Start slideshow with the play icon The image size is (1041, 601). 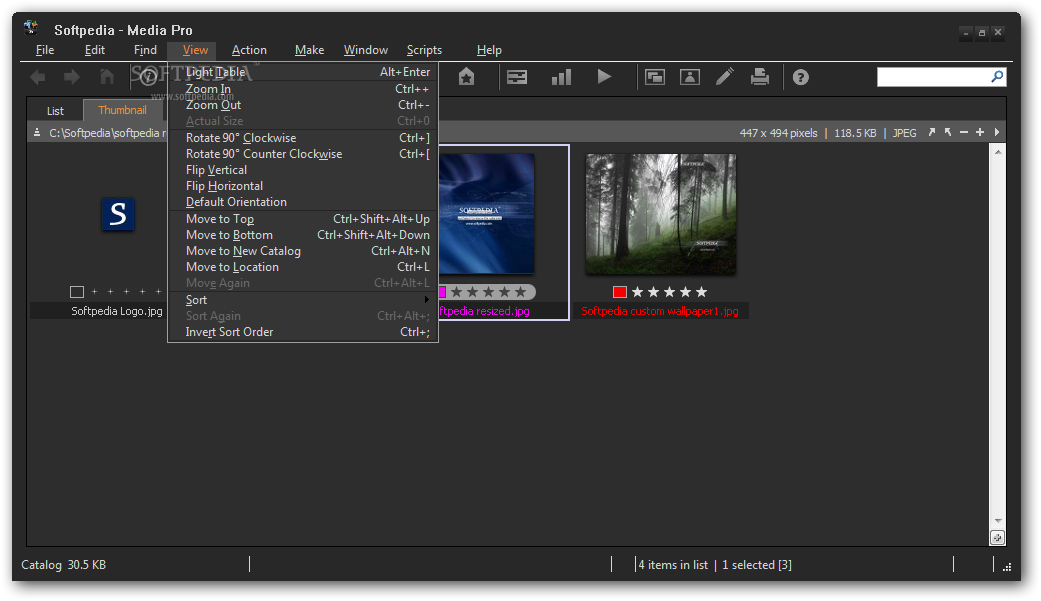point(604,77)
